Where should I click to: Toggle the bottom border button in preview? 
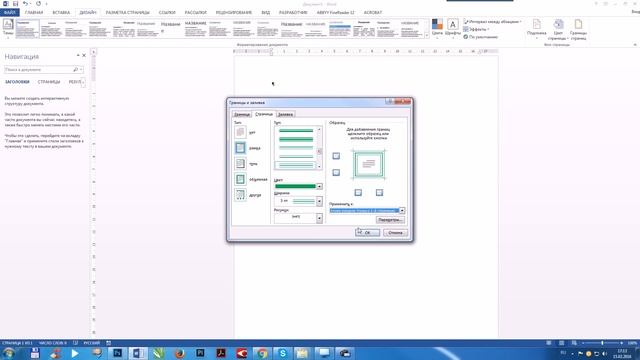336,173
